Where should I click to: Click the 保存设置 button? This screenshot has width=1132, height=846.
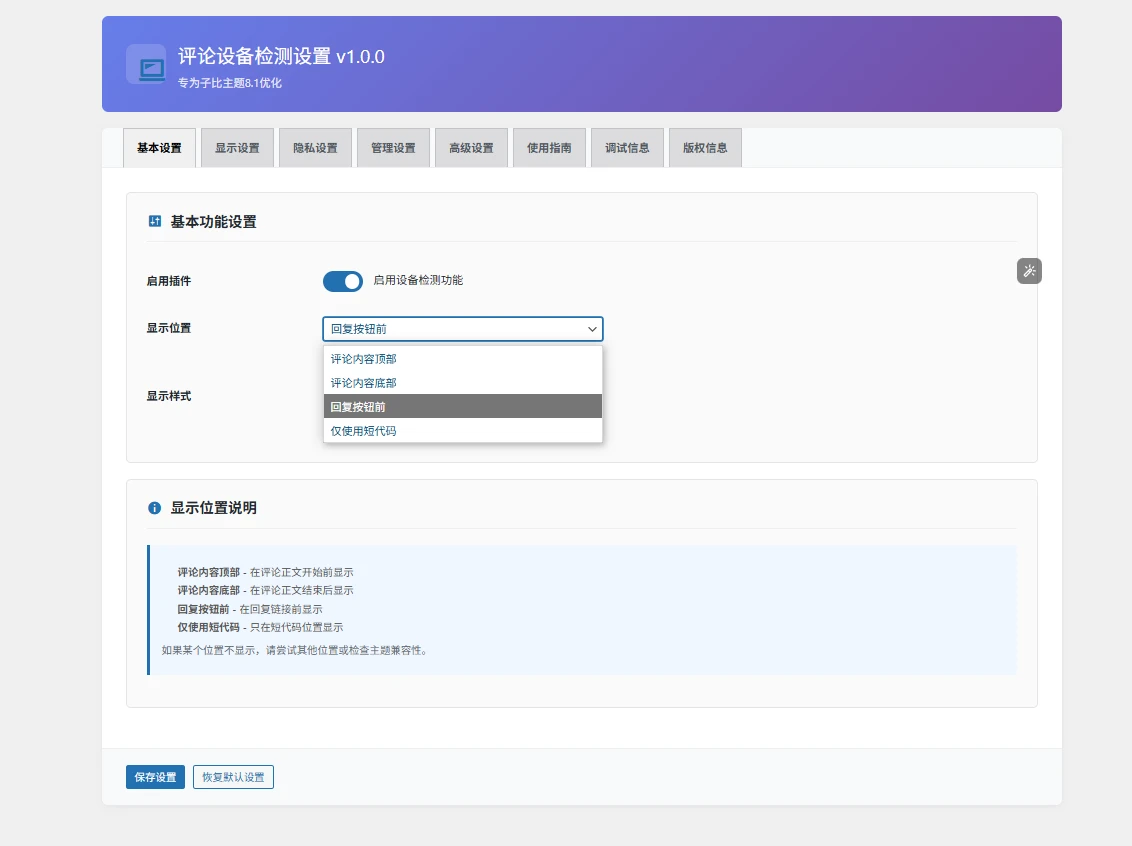[x=155, y=777]
